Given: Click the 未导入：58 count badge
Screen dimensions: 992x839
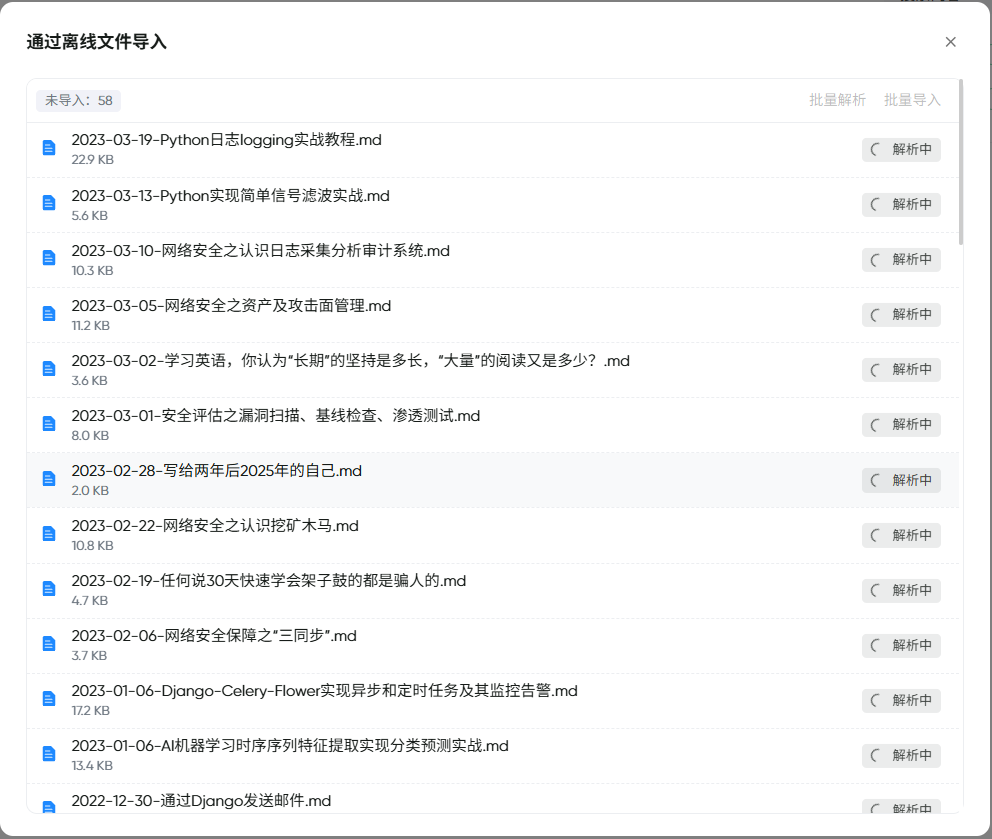Looking at the screenshot, I should [78, 100].
